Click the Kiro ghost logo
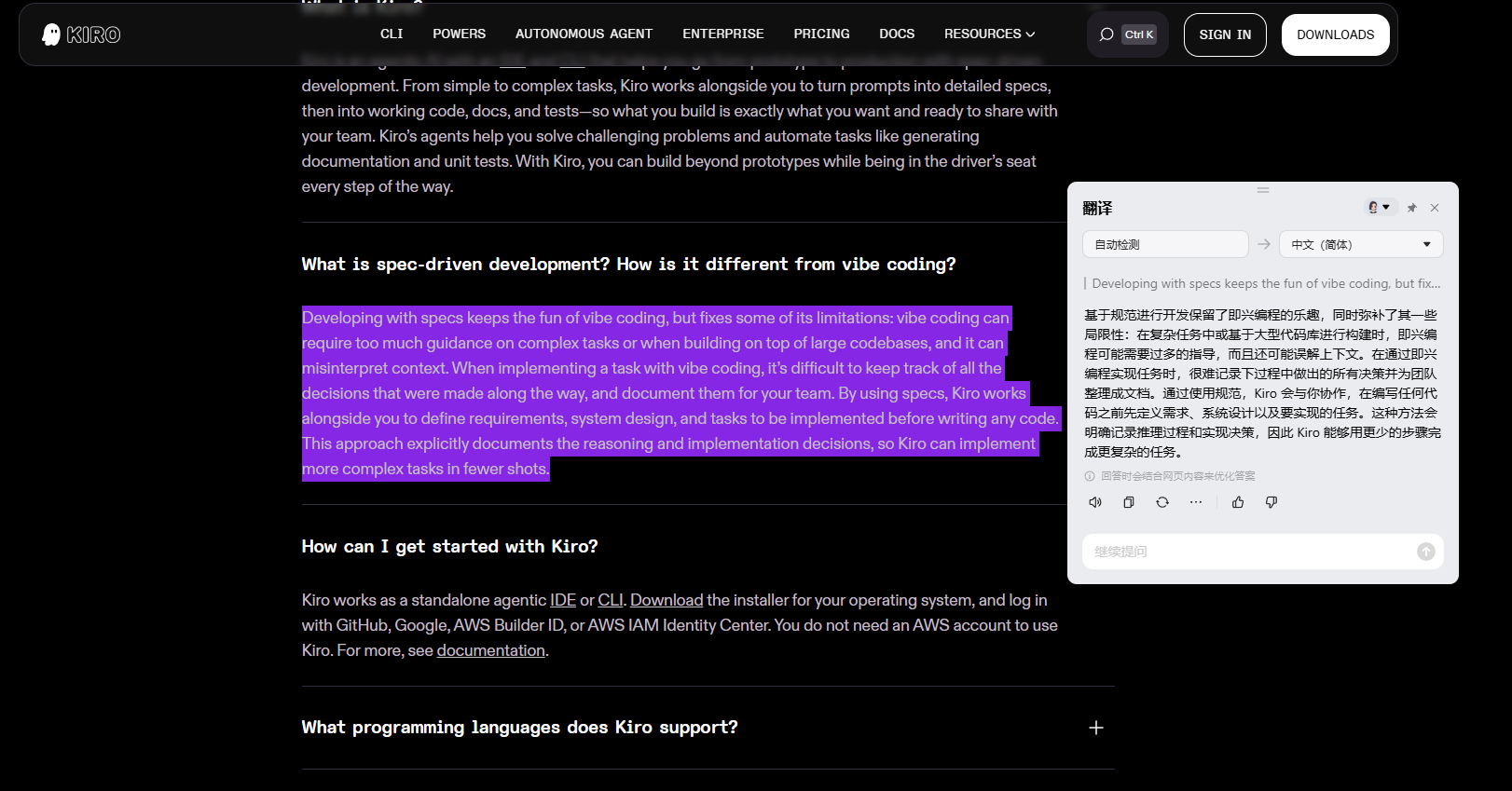1512x791 pixels. pyautogui.click(x=81, y=34)
